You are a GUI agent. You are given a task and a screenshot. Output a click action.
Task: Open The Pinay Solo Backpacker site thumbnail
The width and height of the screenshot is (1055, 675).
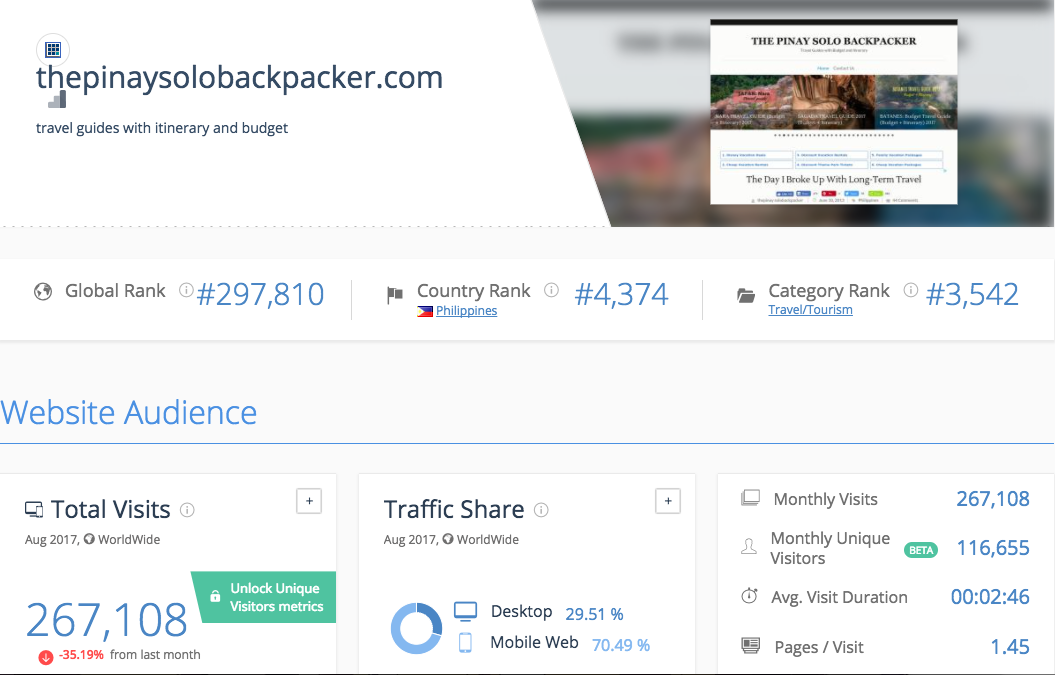(x=834, y=112)
